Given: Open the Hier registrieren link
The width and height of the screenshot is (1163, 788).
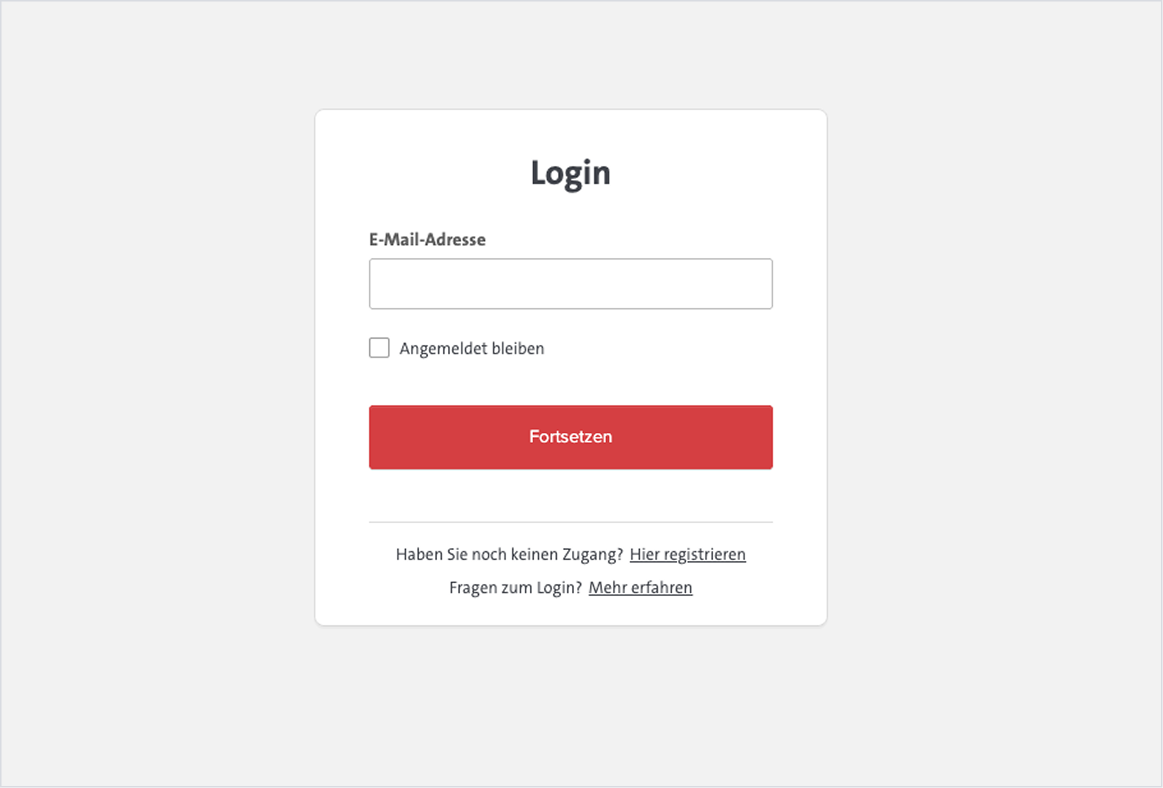Looking at the screenshot, I should pos(687,554).
